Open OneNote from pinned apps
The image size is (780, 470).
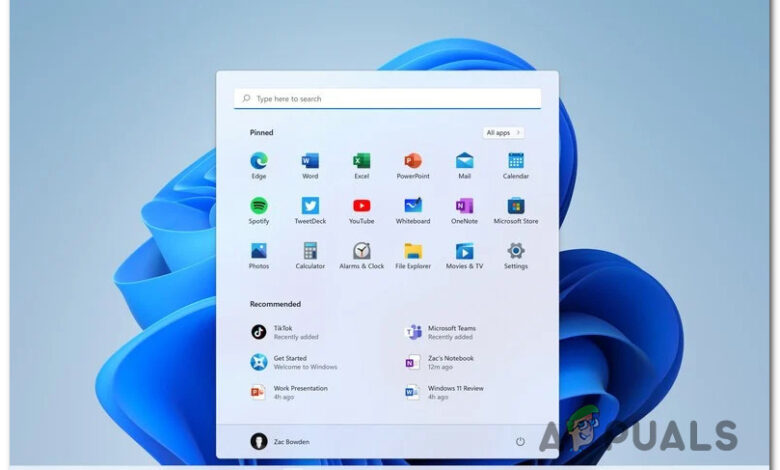tap(465, 206)
